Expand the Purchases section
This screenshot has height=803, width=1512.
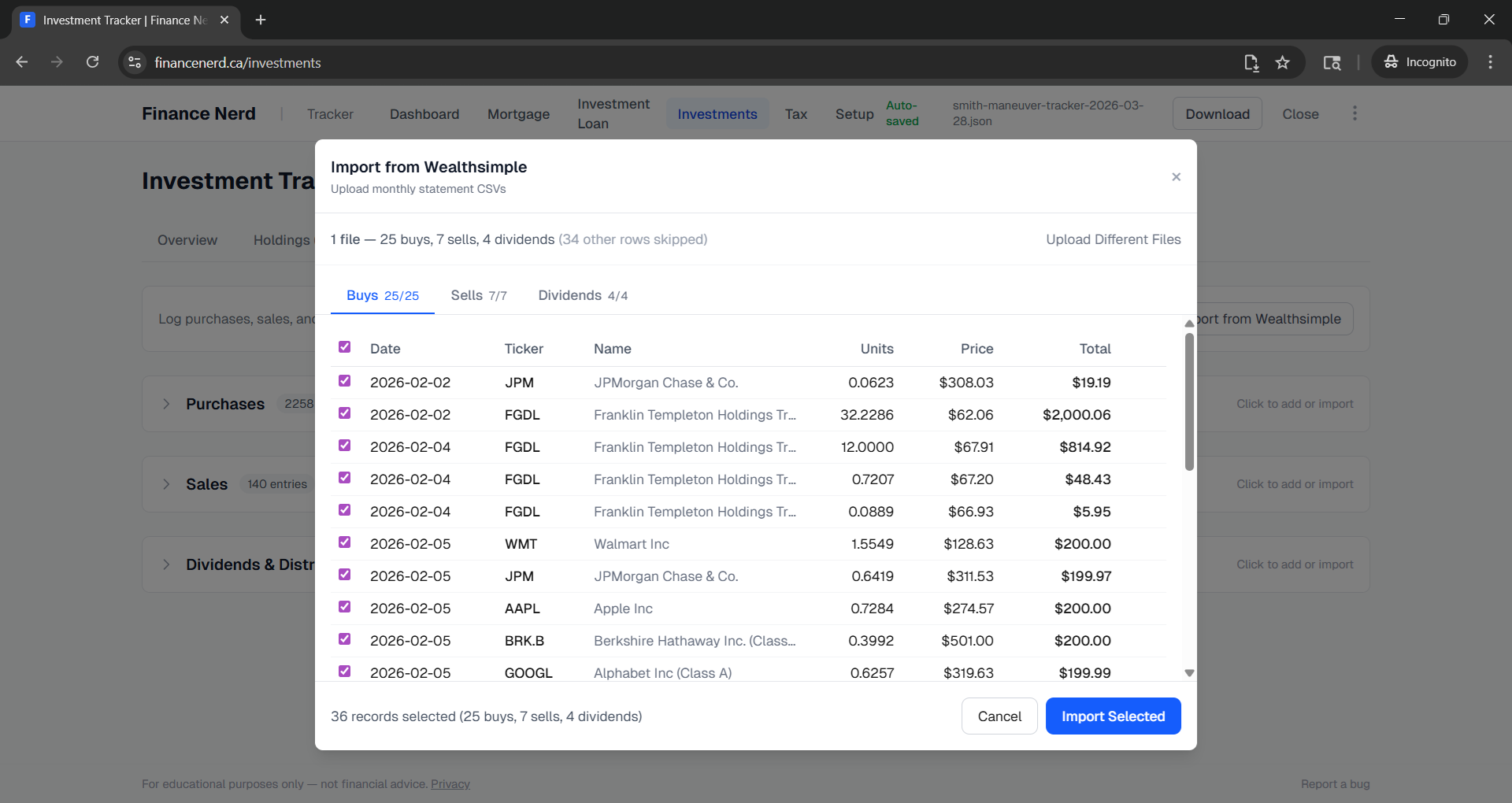166,404
